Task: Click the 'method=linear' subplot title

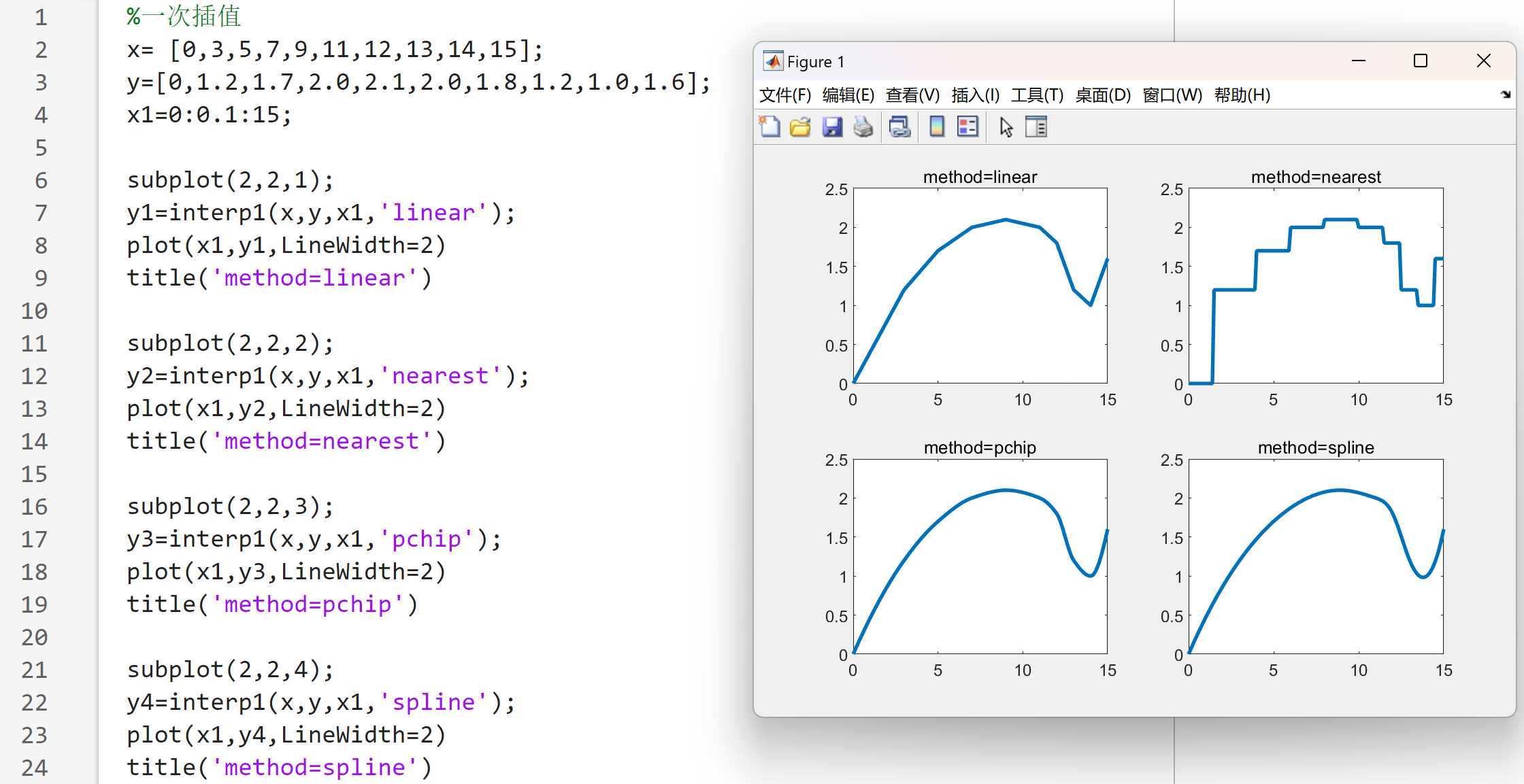Action: pyautogui.click(x=980, y=177)
